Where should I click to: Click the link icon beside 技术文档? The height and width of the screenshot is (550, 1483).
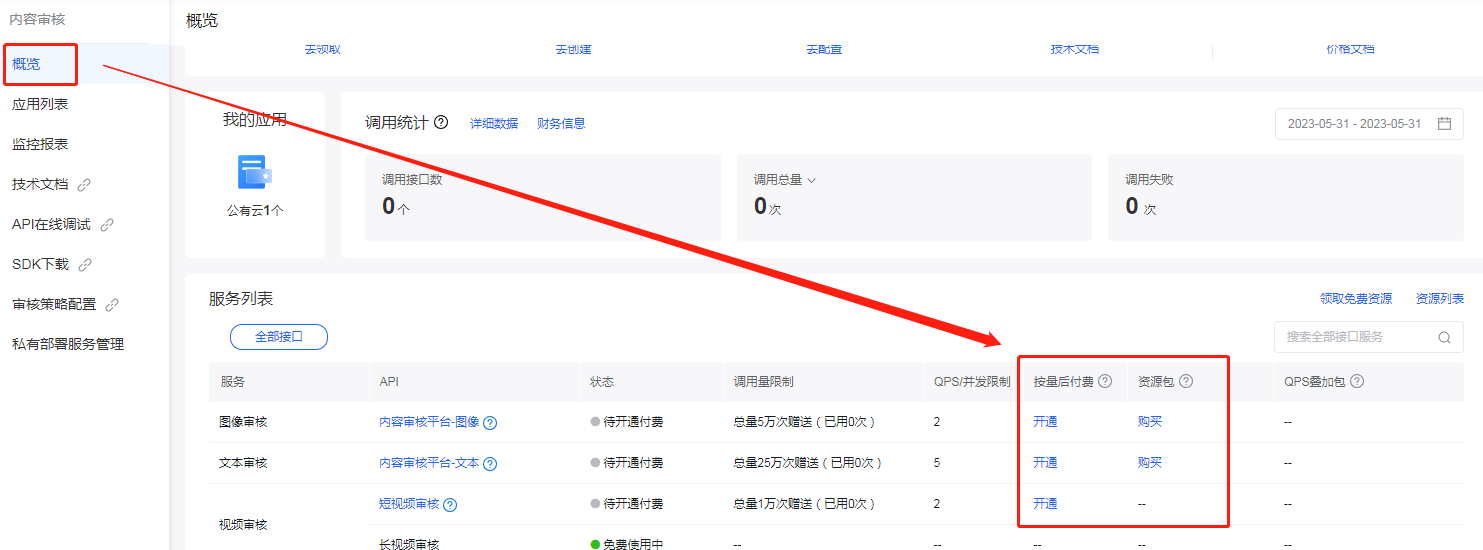(x=84, y=184)
